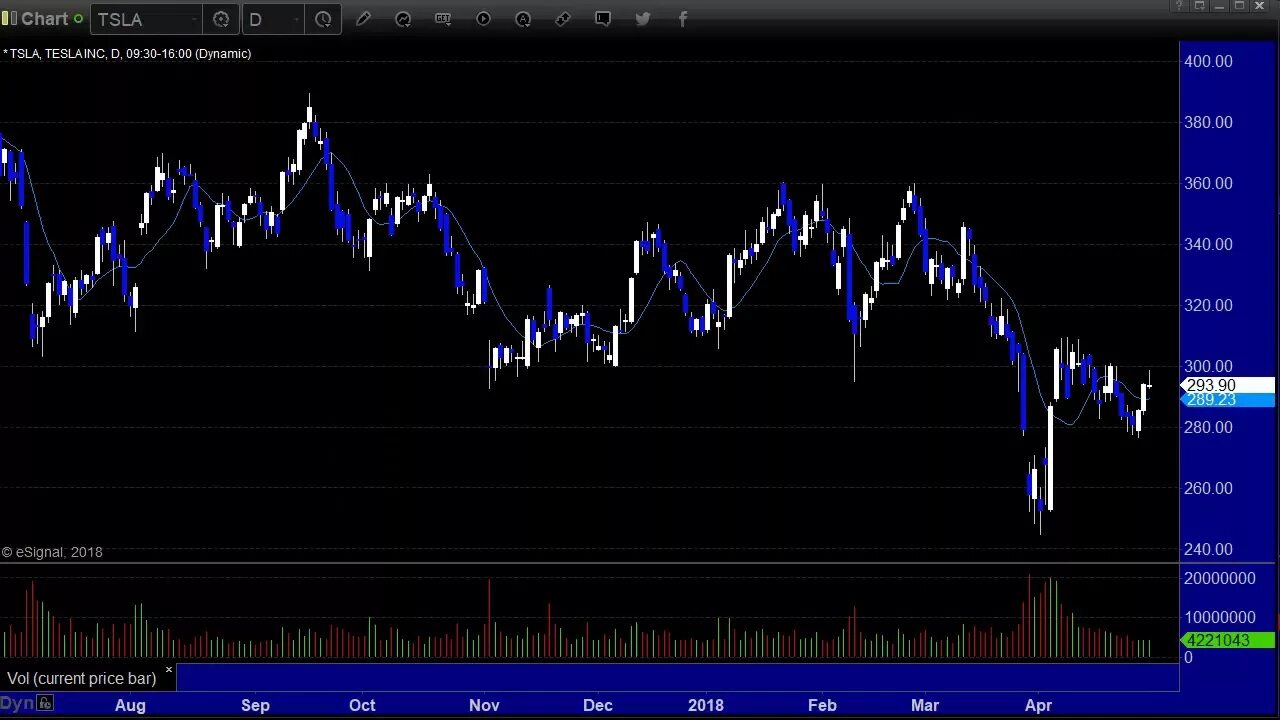
Task: Click the Mar label on time axis
Action: coord(925,705)
